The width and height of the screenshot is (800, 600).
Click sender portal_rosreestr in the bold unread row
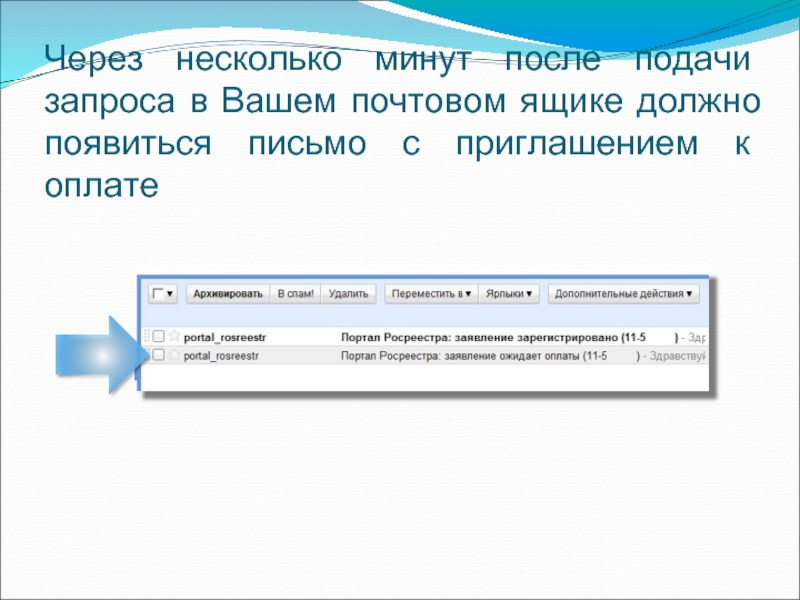225,337
